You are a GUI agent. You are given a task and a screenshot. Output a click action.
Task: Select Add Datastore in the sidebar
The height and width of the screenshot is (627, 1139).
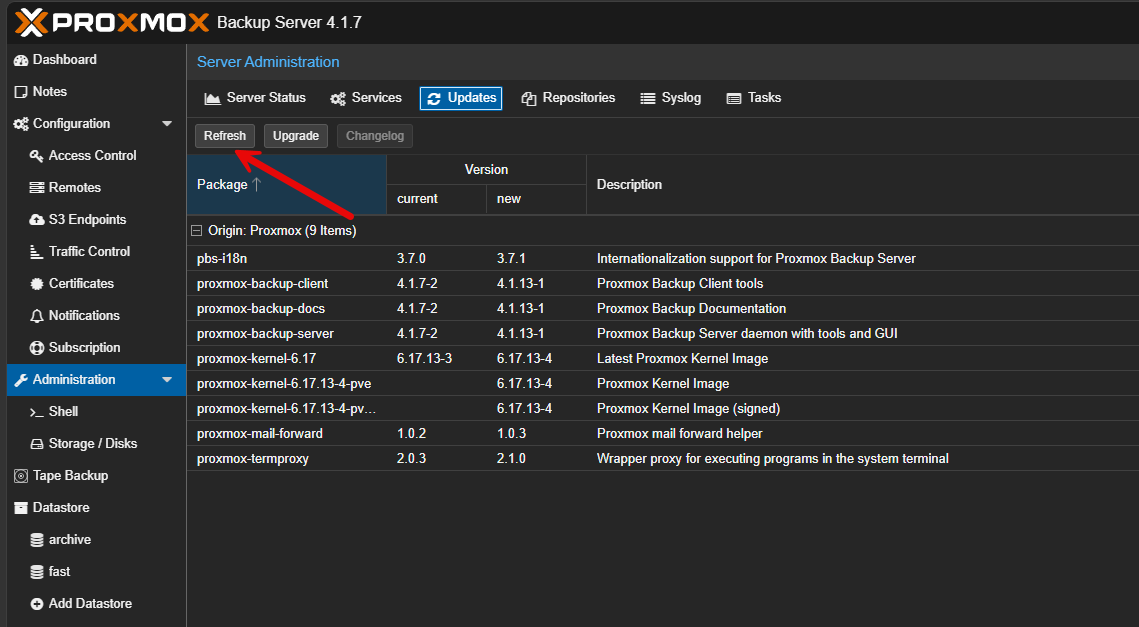pos(96,603)
